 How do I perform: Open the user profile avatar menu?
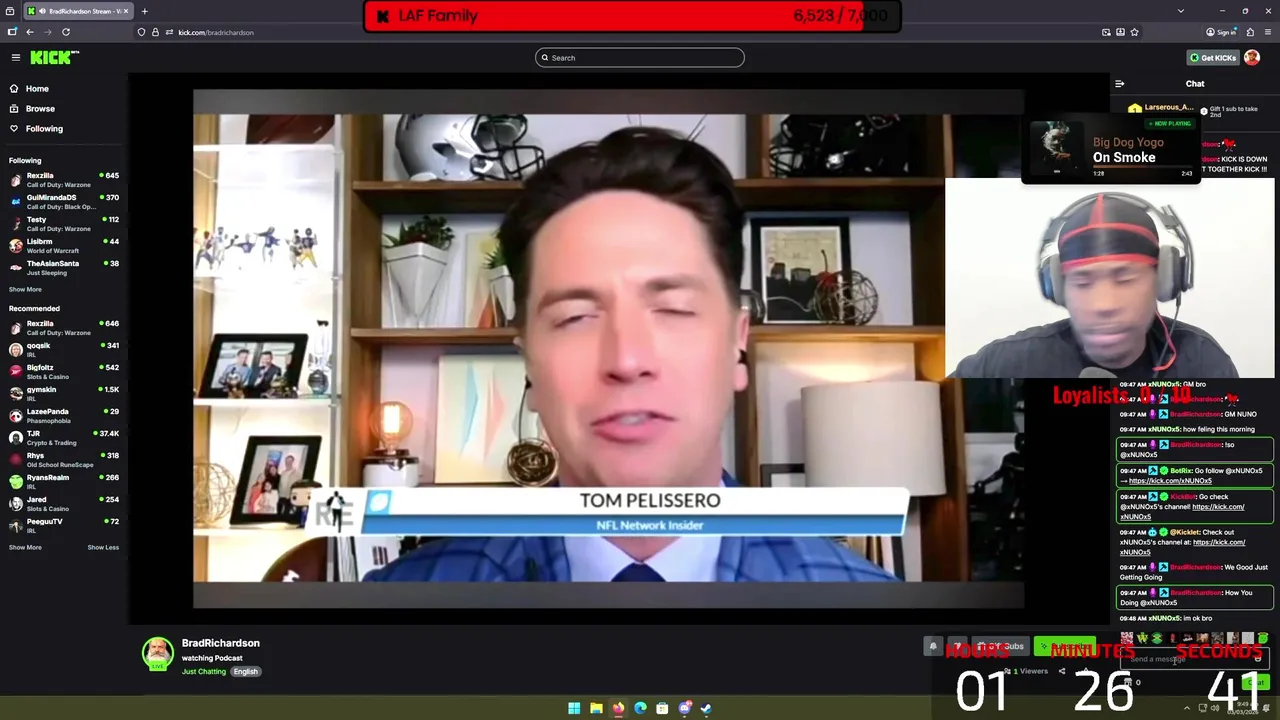coord(1252,58)
